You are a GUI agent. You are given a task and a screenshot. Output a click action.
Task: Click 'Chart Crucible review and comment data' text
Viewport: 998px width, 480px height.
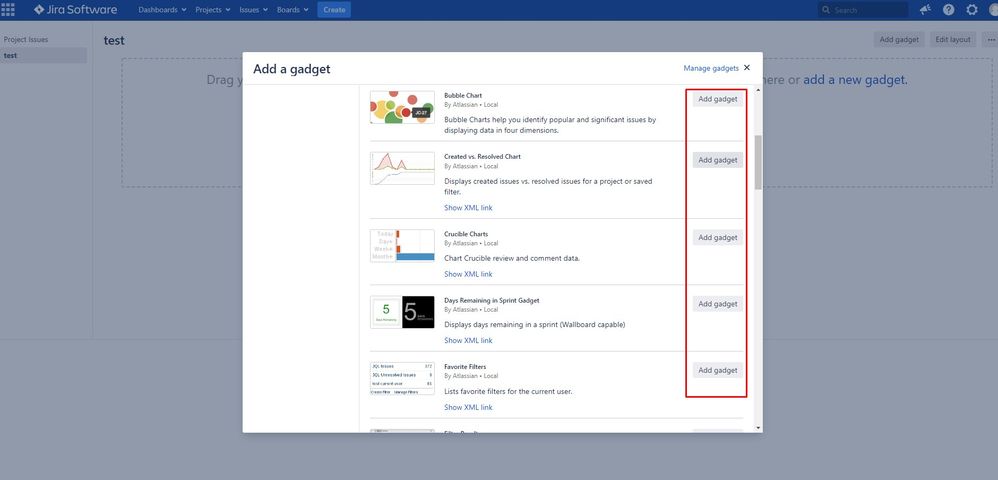[512, 258]
